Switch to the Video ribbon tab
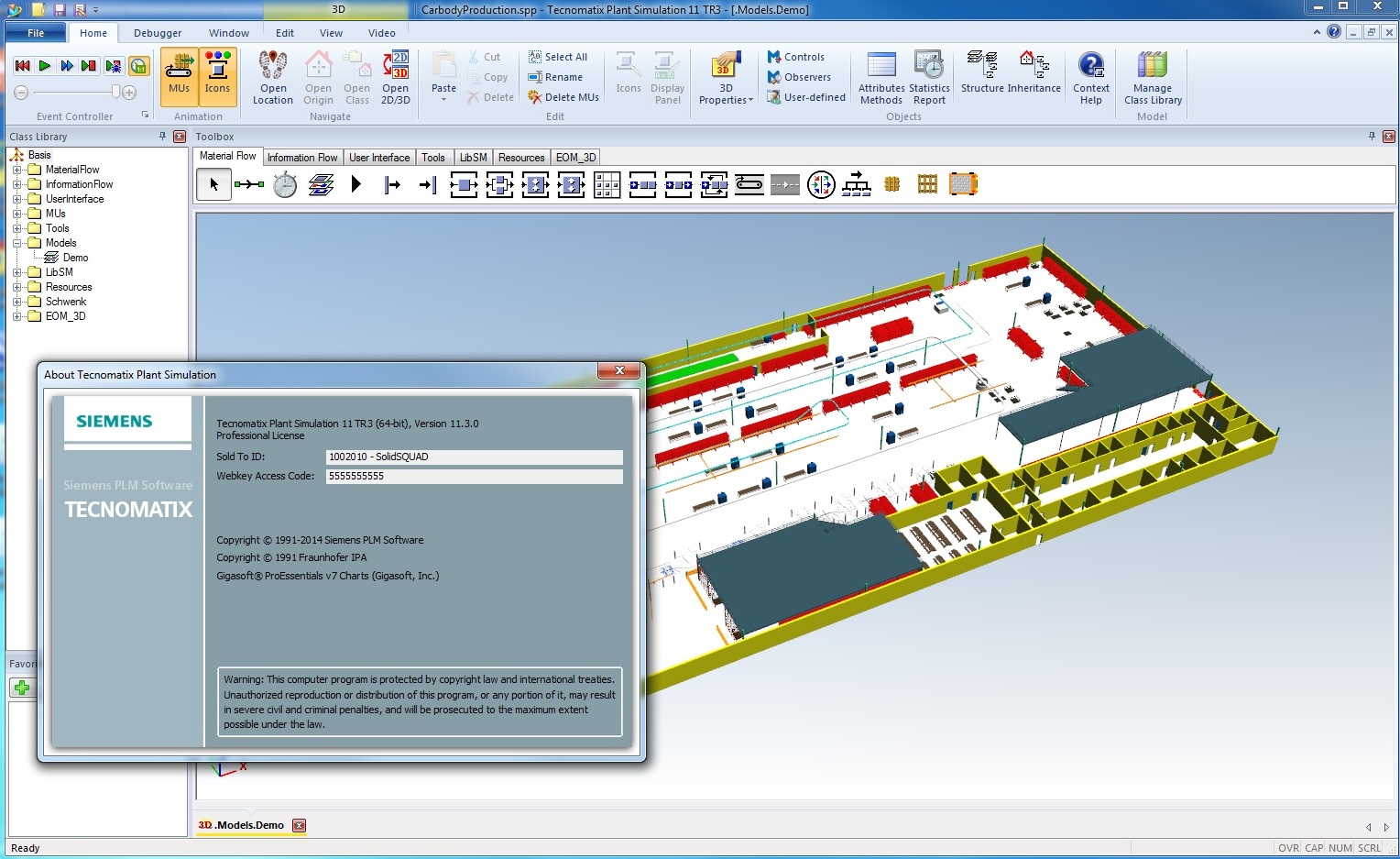1400x859 pixels. click(382, 33)
